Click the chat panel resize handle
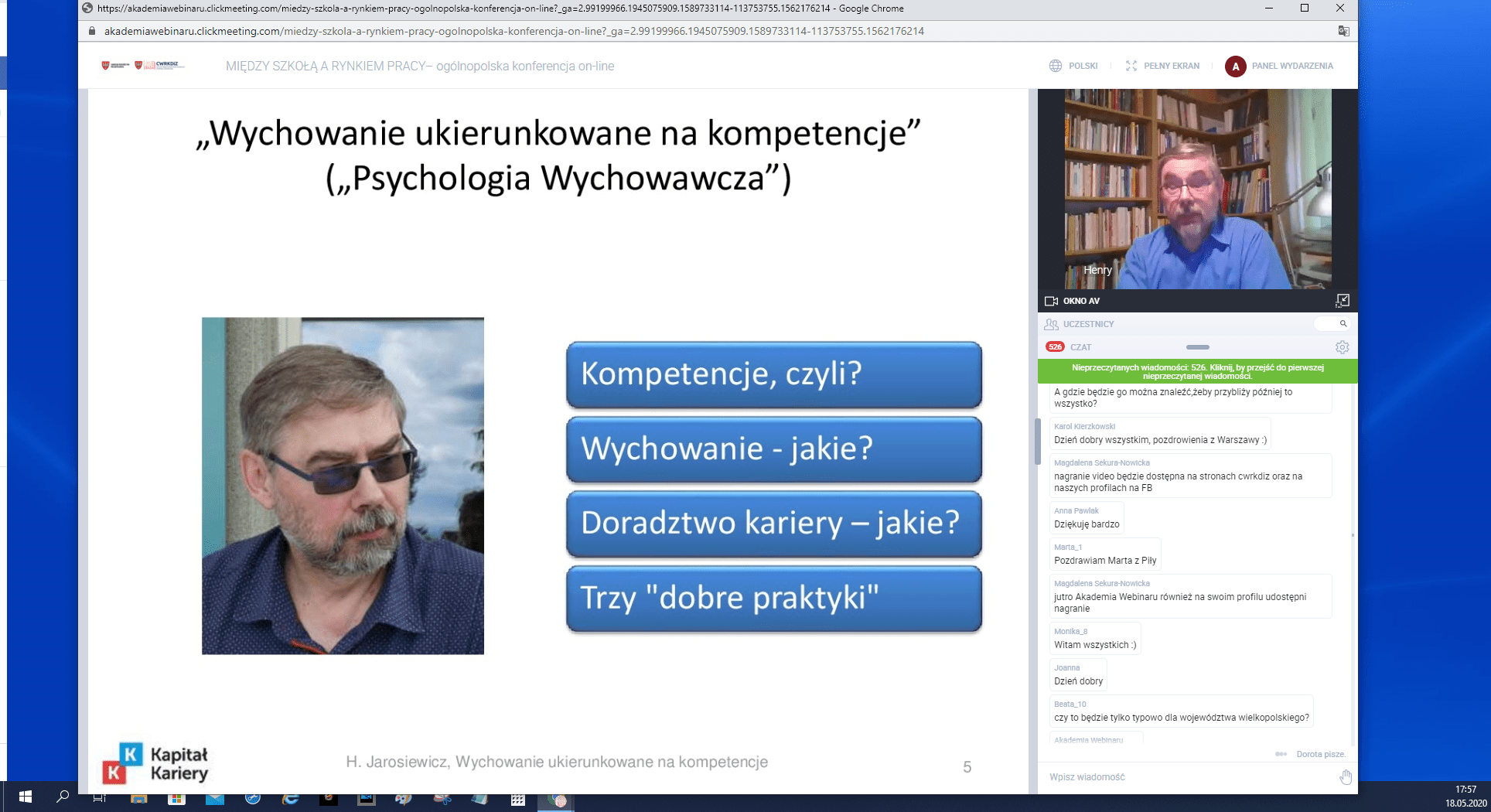The height and width of the screenshot is (812, 1491). pos(1197,347)
